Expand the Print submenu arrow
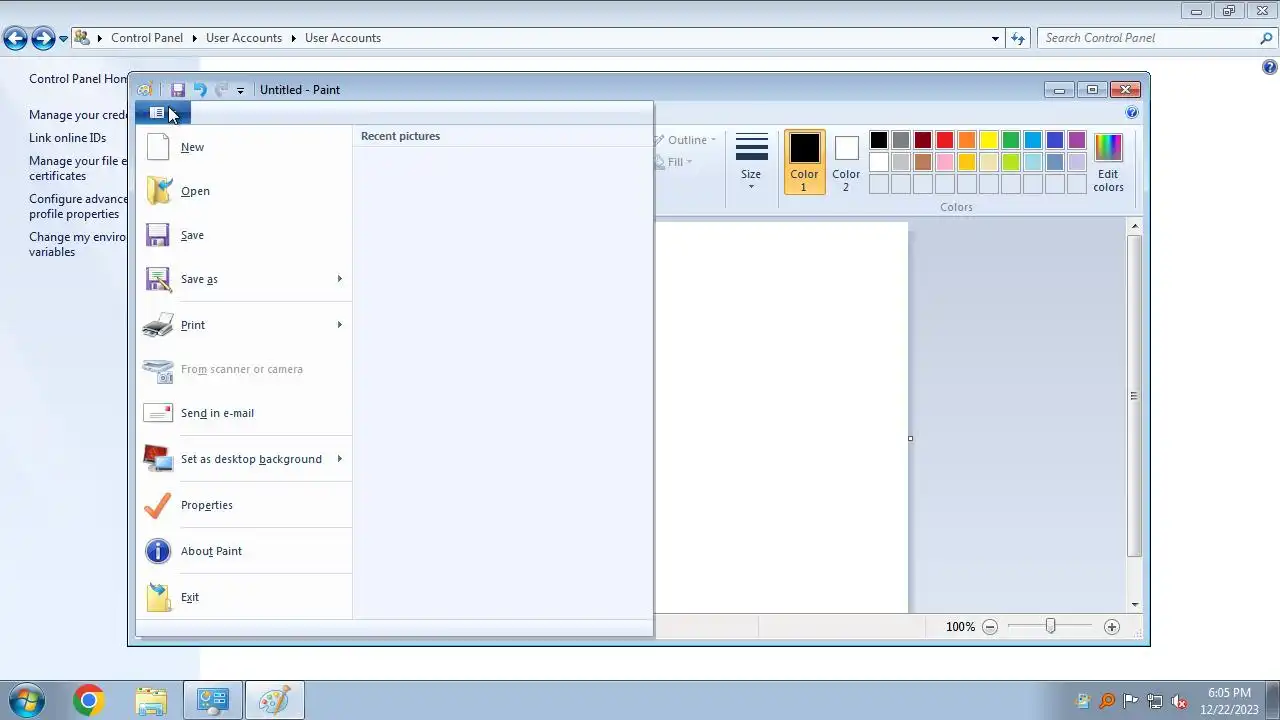Screen dimensions: 1280x720 tap(340, 325)
